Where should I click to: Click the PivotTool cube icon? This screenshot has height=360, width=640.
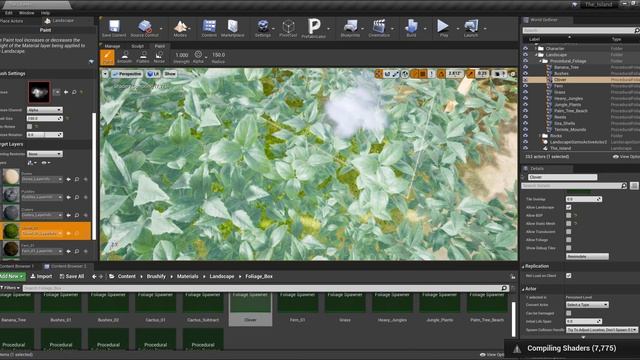tap(288, 27)
